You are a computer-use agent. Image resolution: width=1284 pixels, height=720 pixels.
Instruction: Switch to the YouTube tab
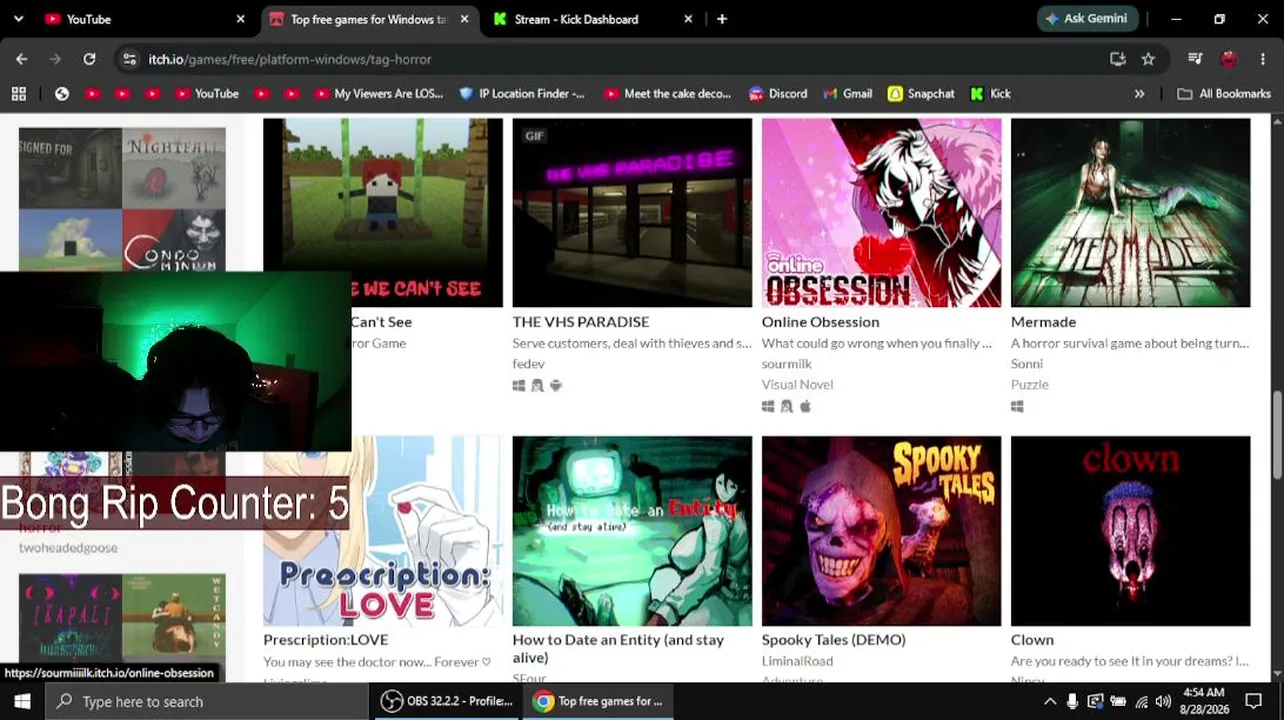142,19
